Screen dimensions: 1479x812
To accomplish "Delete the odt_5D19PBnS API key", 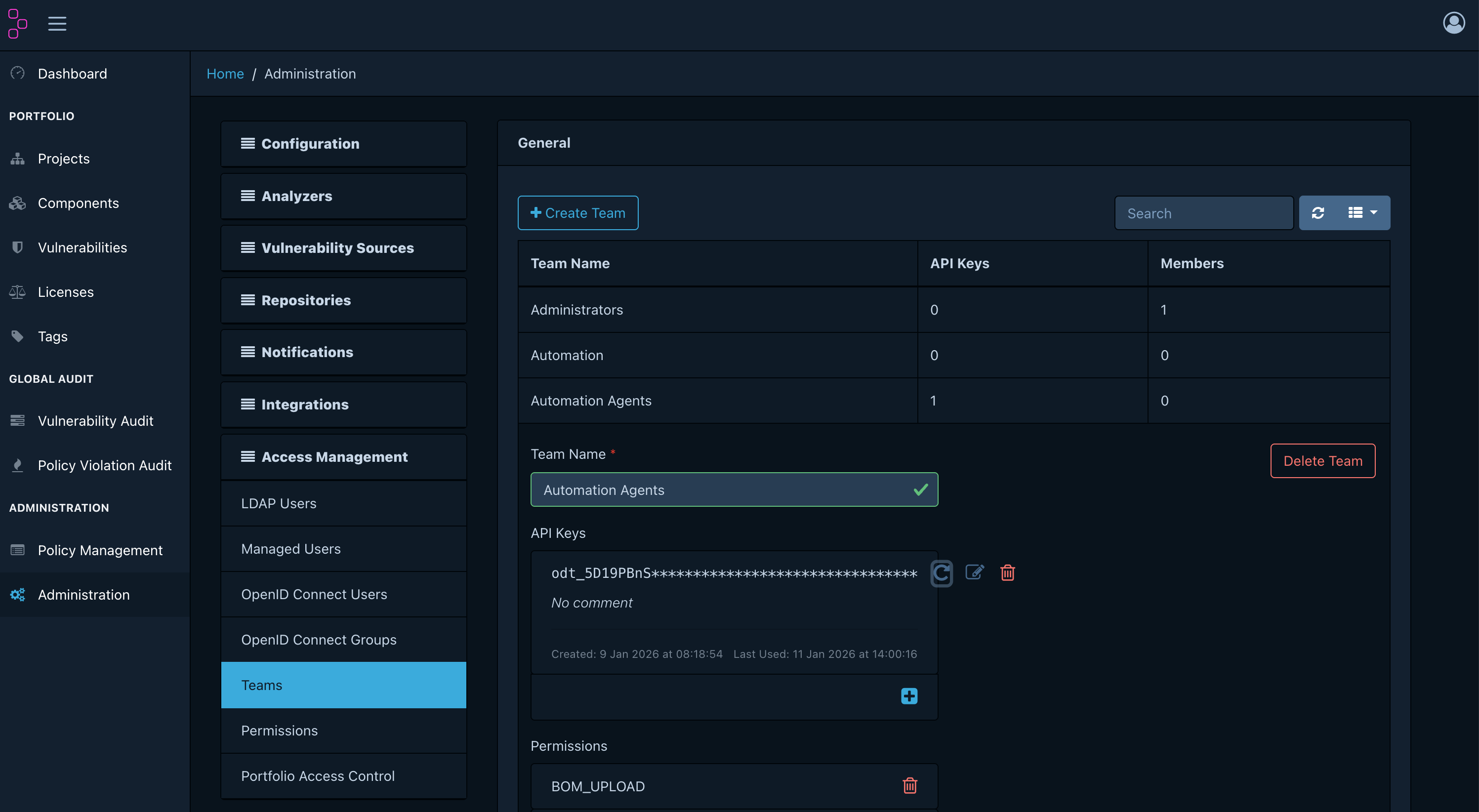I will point(1007,572).
